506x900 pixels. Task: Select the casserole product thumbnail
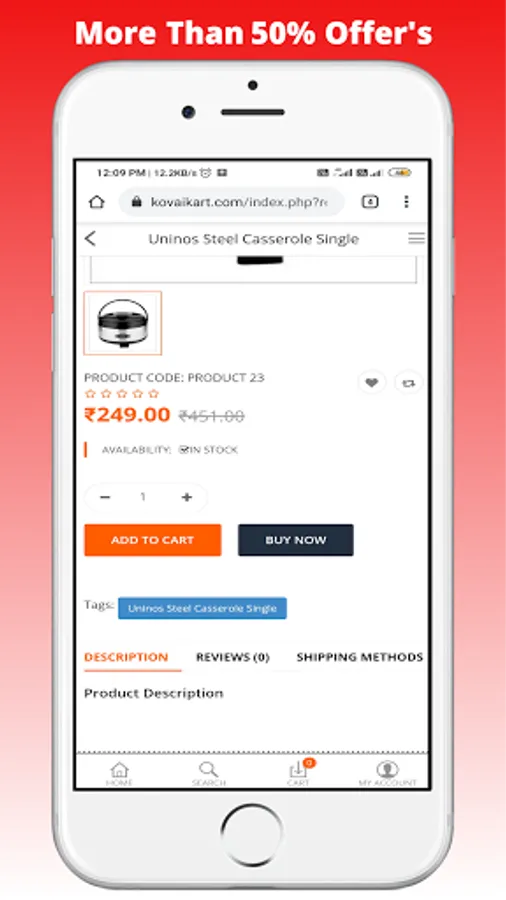123,323
